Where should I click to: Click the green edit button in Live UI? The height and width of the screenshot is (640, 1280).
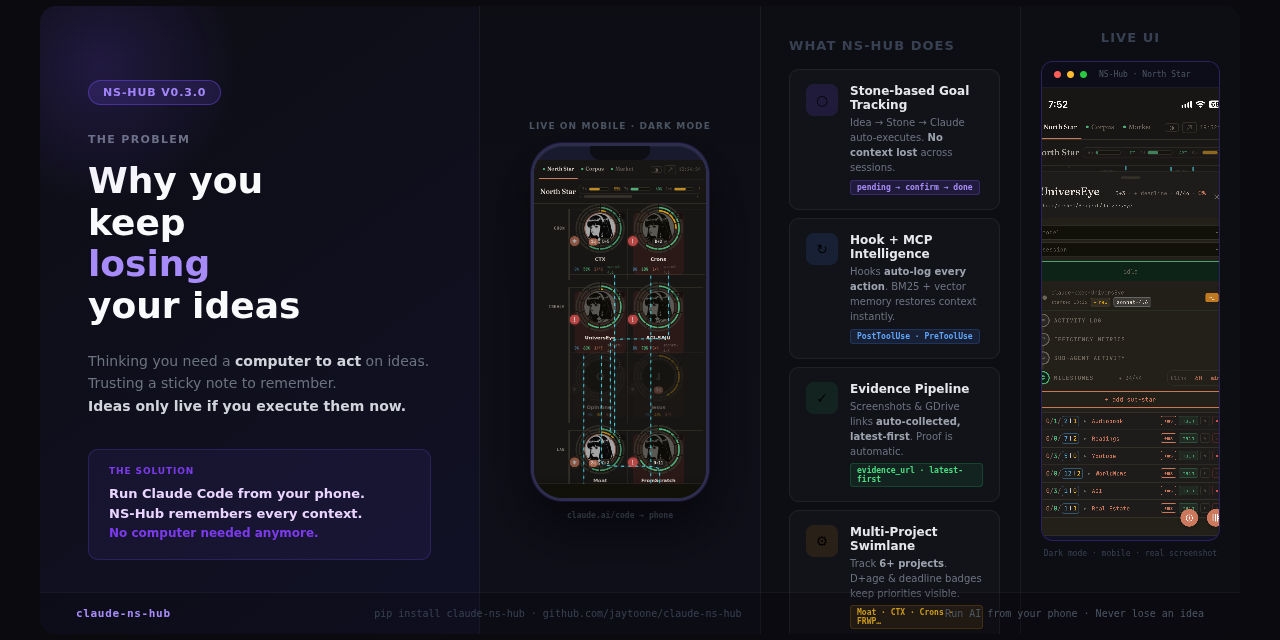click(x=1130, y=271)
